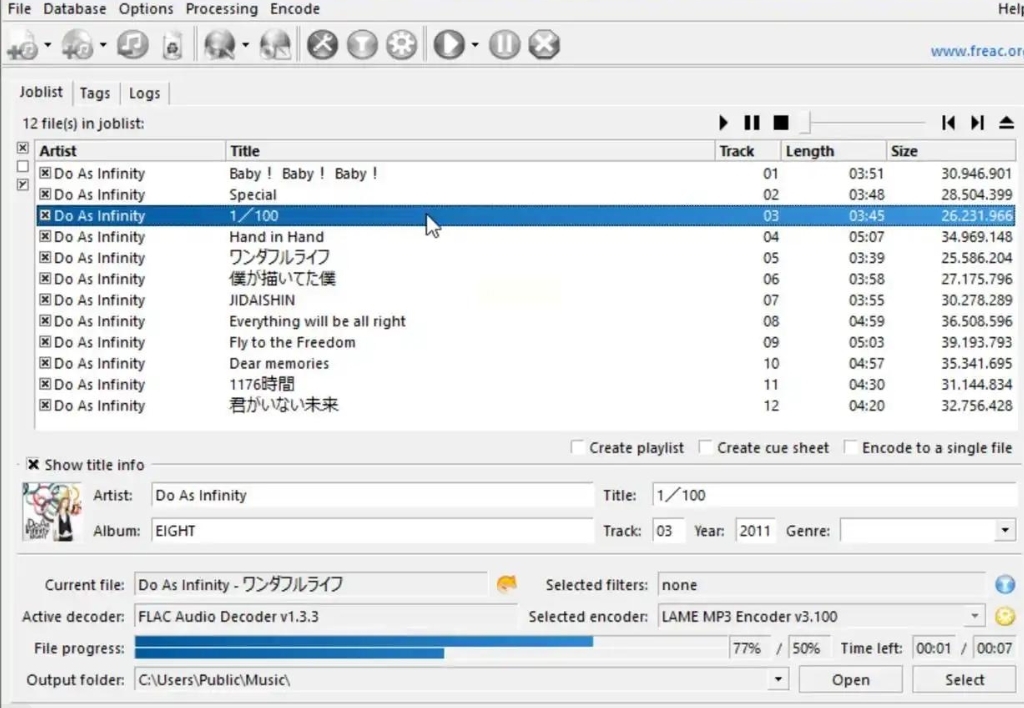
Task: Open Add CD contents dropdown arrow
Action: (103, 45)
